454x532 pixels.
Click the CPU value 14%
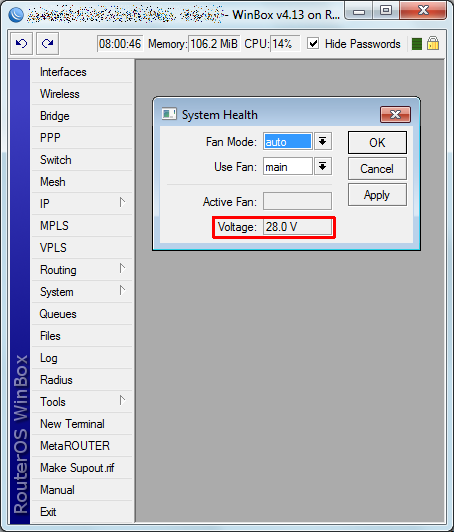pos(285,43)
